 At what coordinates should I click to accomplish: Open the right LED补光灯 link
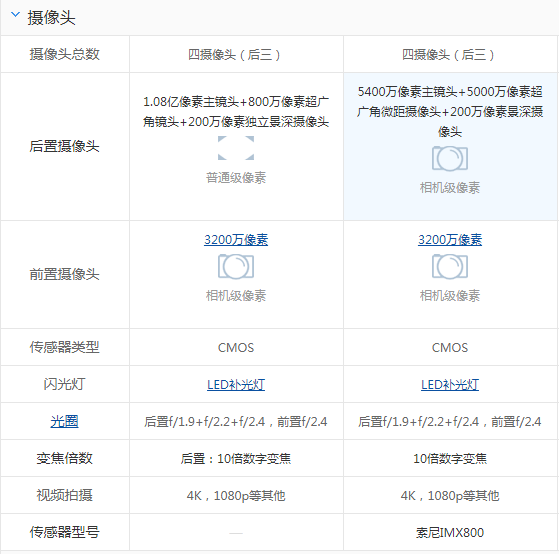tap(450, 385)
